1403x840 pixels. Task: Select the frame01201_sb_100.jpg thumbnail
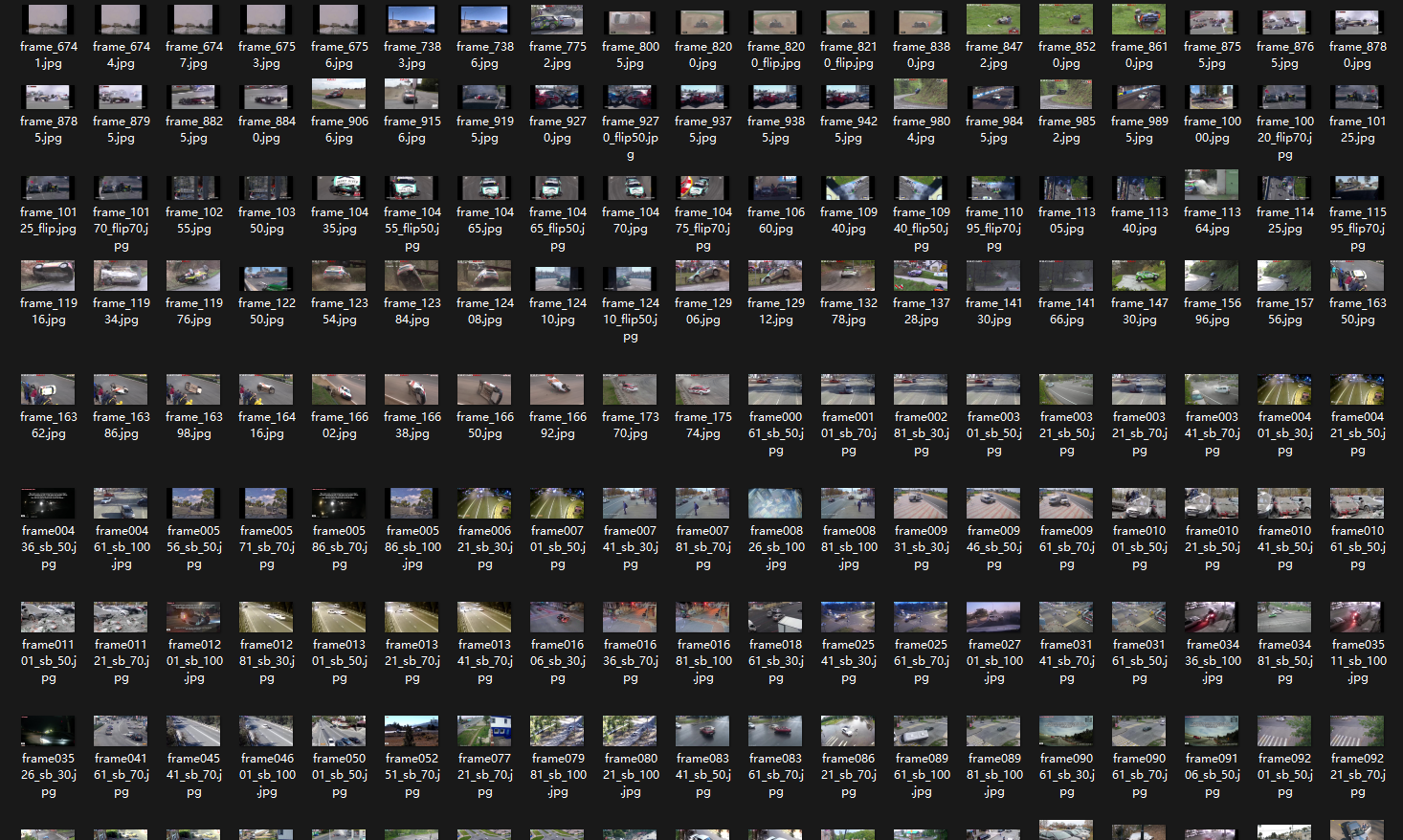click(193, 618)
